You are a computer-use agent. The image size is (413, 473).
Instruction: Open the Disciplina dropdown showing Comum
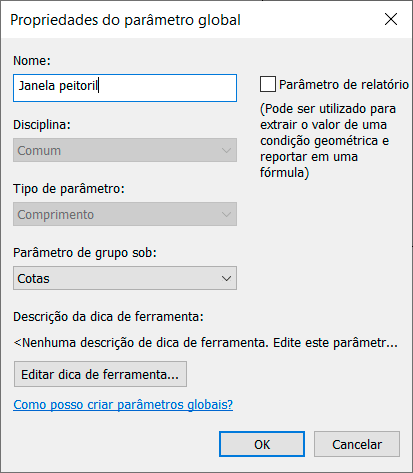125,150
